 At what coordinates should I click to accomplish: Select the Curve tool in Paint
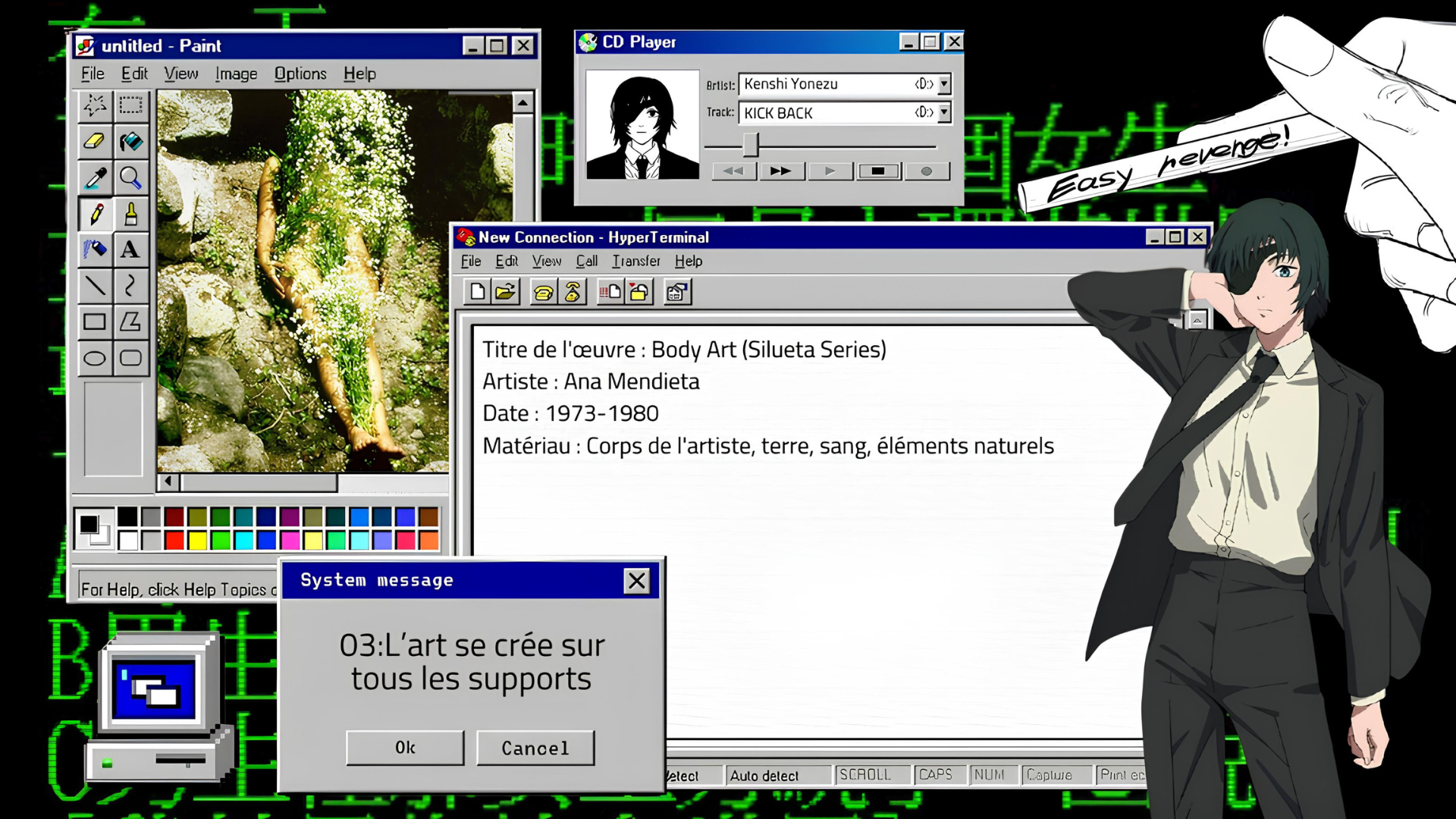[x=130, y=286]
